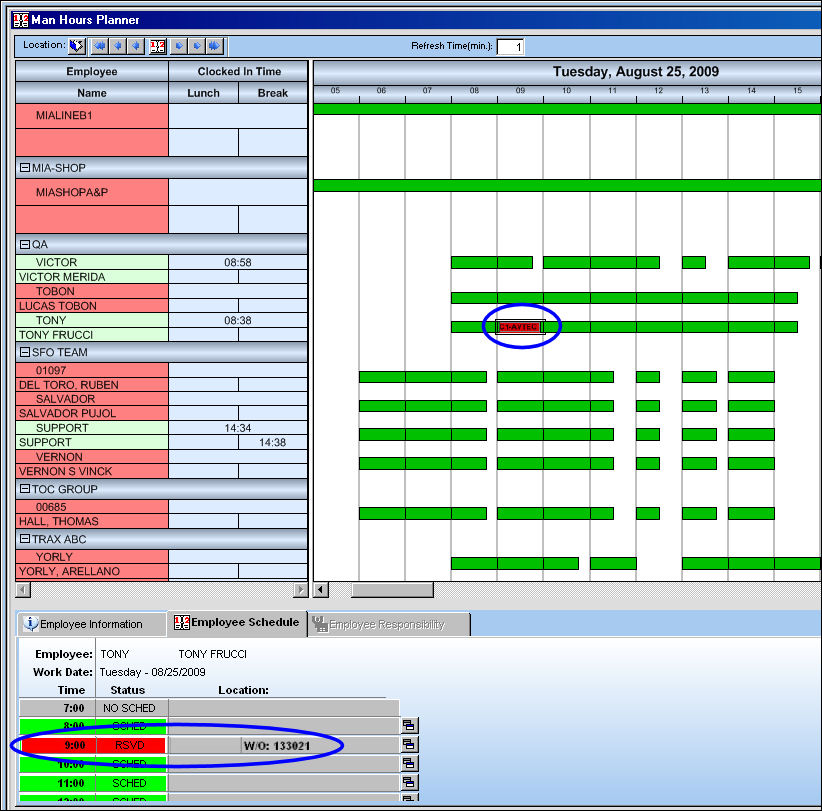The image size is (822, 811).
Task: Click the double-right fast forward arrow
Action: click(x=214, y=46)
